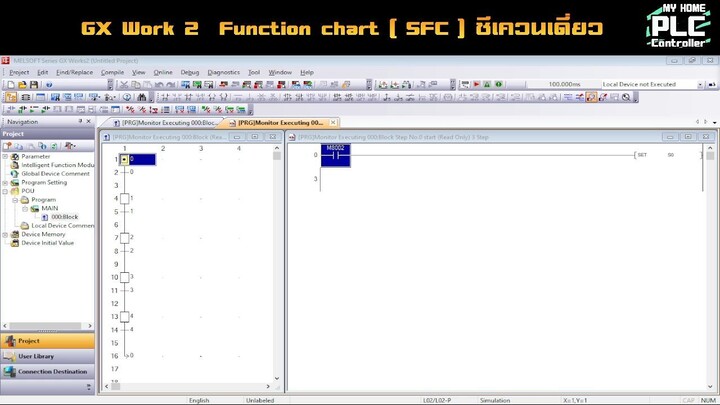Click the Connection Destination button
This screenshot has height=405, width=720.
48,371
